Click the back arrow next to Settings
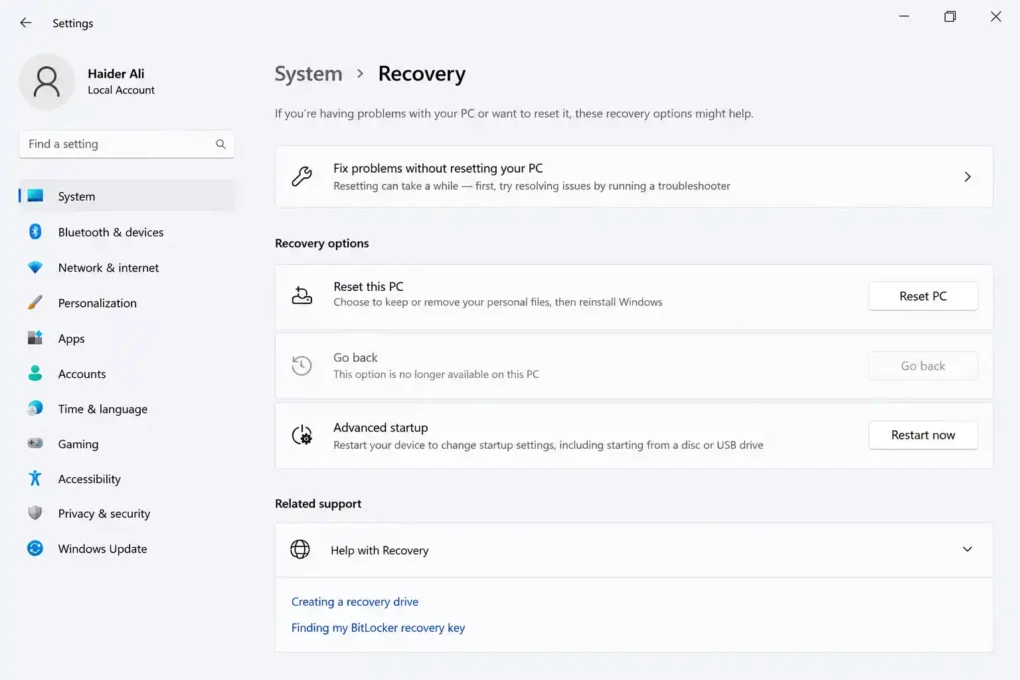The image size is (1020, 680). tap(25, 23)
